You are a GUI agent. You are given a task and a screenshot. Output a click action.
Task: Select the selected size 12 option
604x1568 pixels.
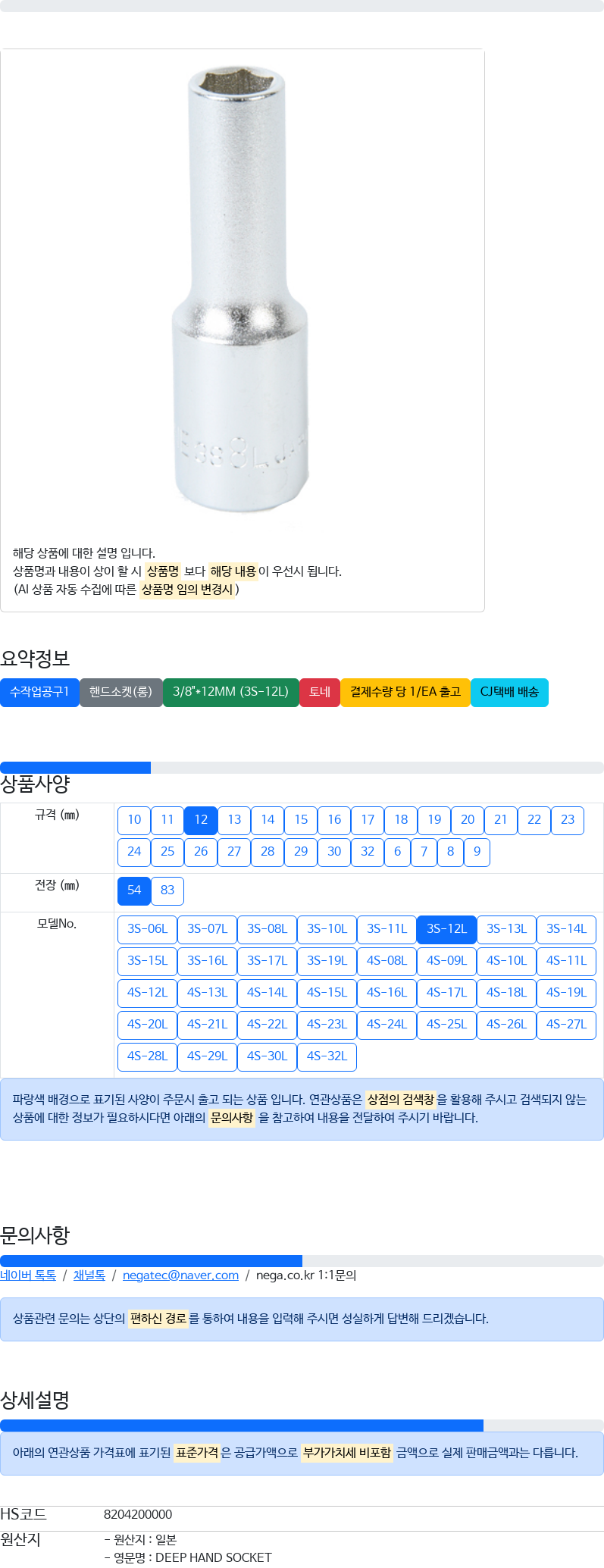201,820
